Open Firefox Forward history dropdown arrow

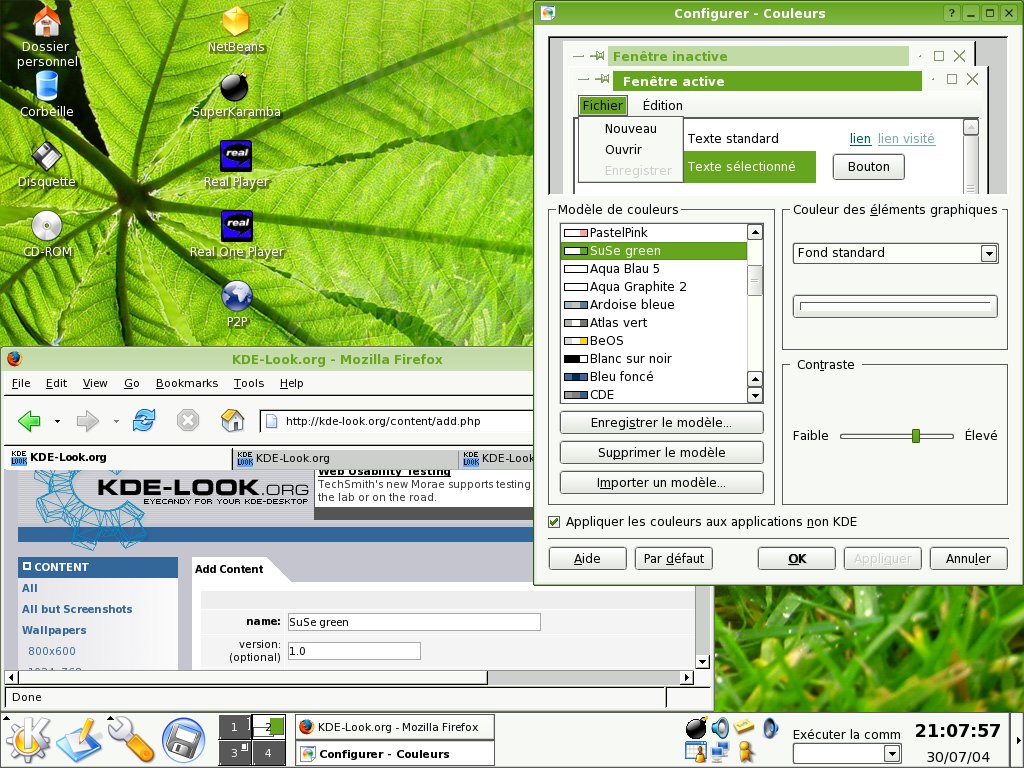pos(116,422)
